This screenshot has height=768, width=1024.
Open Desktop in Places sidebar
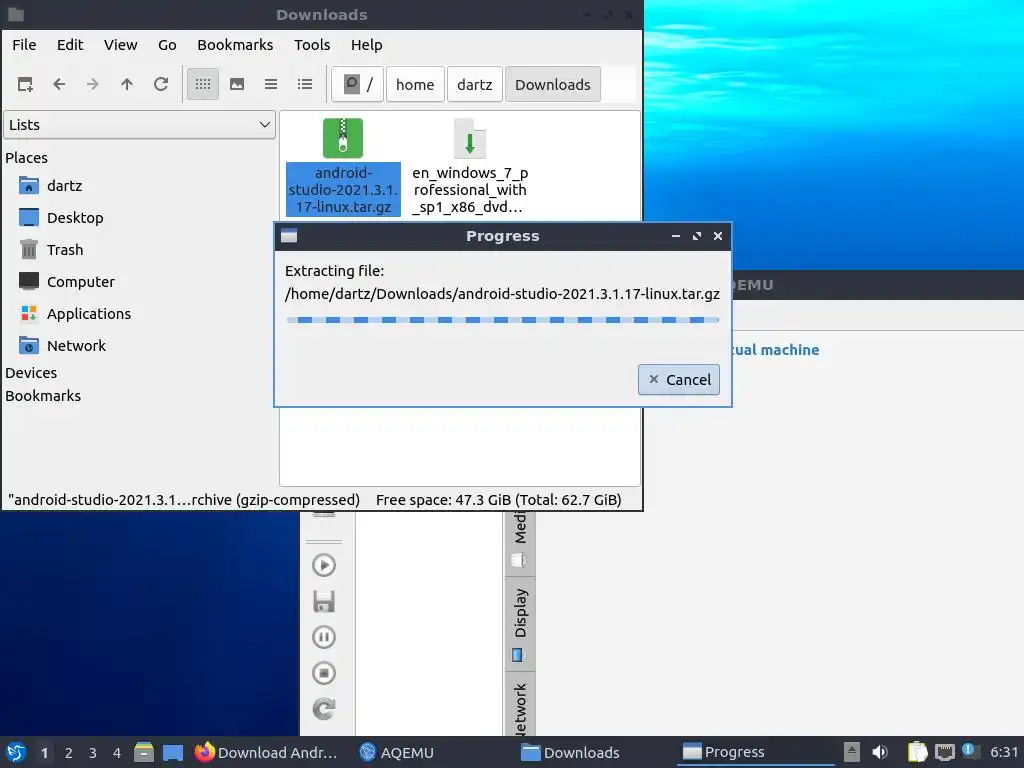click(x=74, y=218)
